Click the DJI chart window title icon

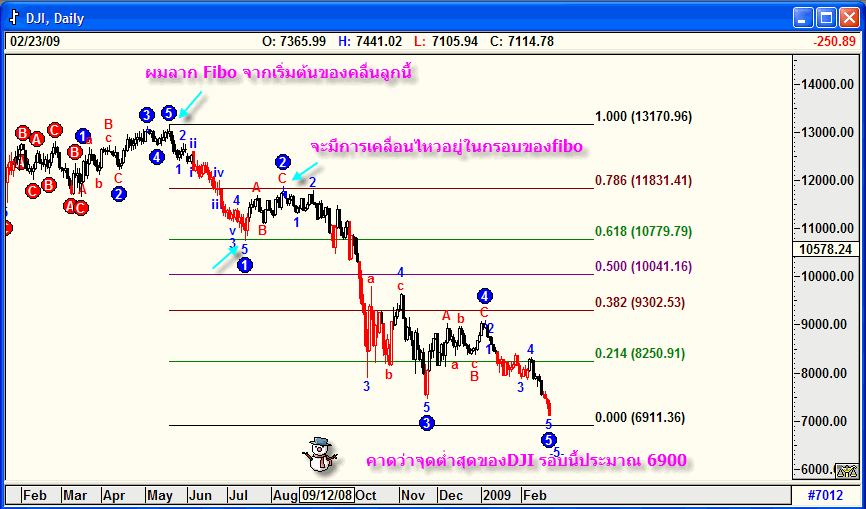click(x=14, y=18)
